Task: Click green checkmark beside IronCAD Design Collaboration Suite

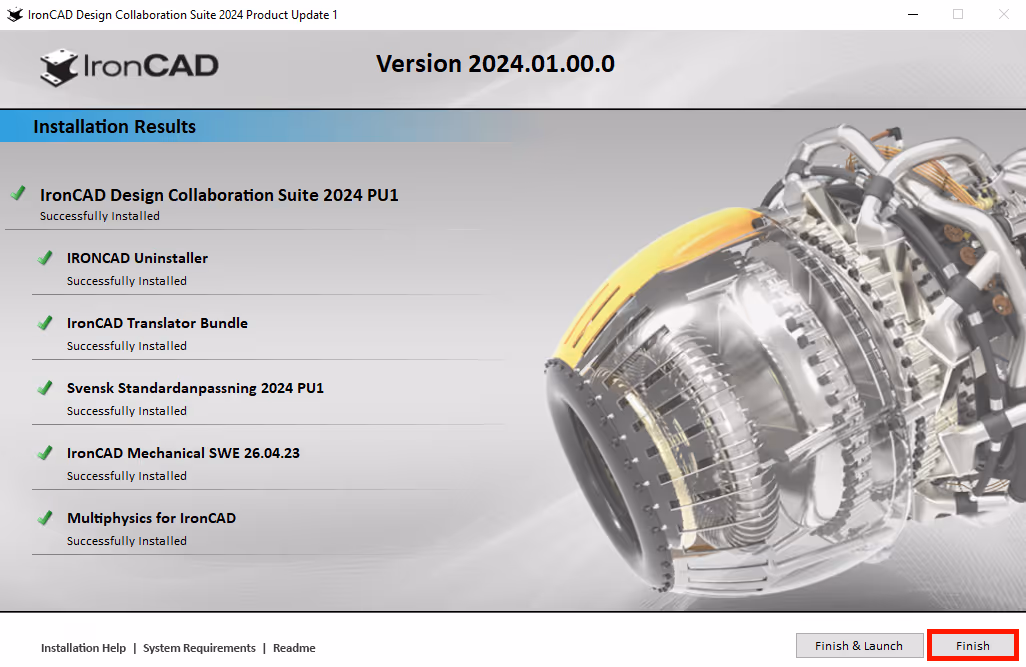Action: [18, 193]
